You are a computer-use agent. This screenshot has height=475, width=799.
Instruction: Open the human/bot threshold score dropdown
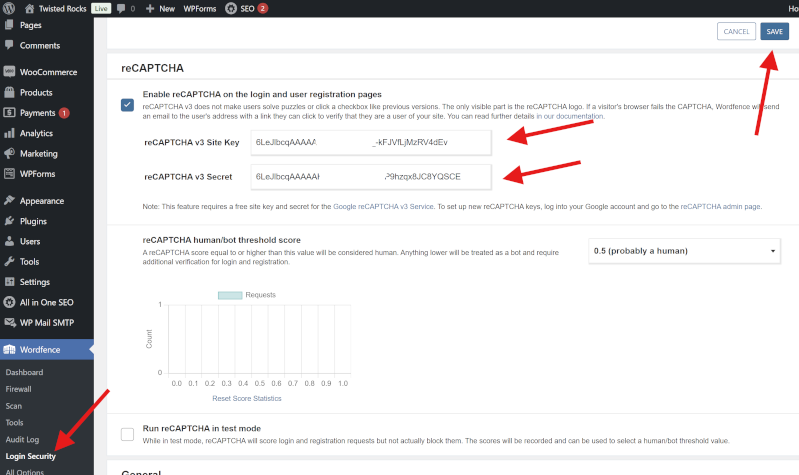click(684, 251)
